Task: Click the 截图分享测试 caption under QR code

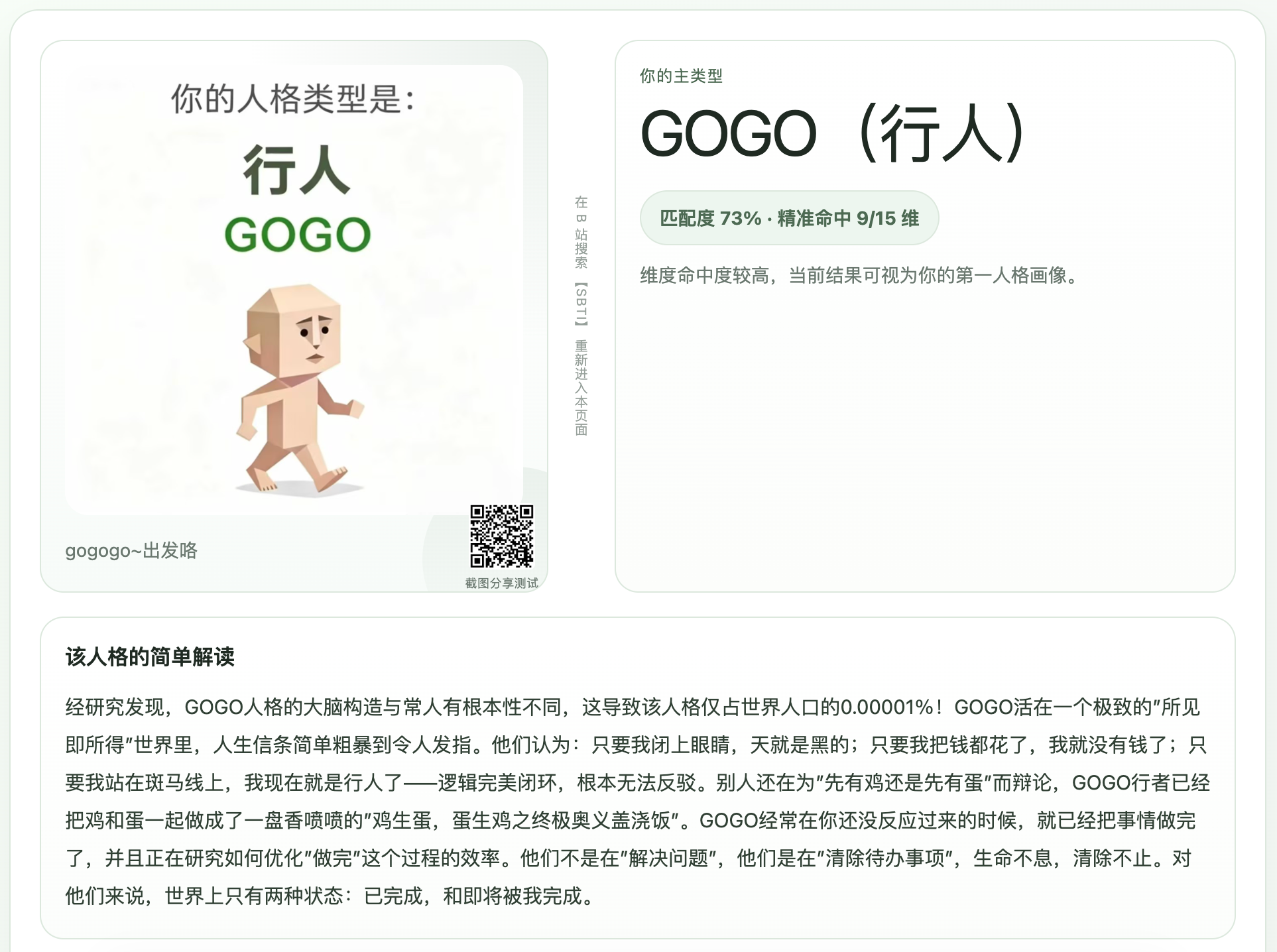Action: click(501, 583)
